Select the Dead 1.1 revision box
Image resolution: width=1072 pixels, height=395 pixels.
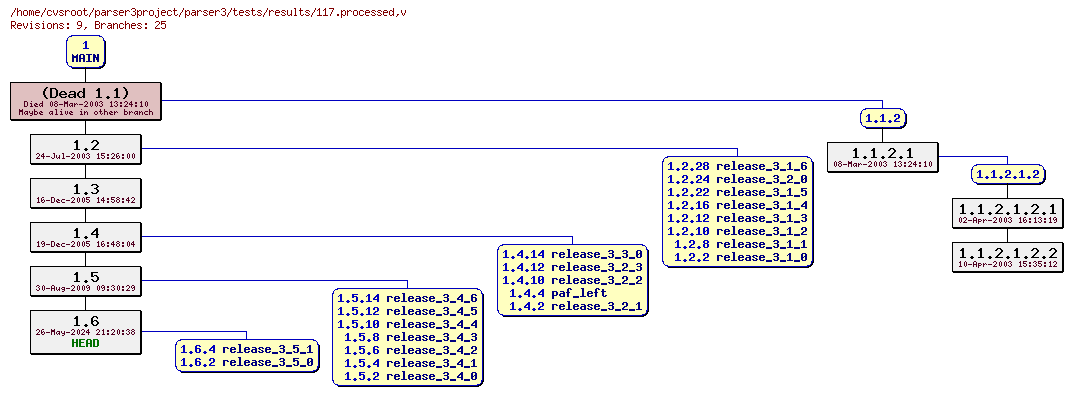click(85, 101)
